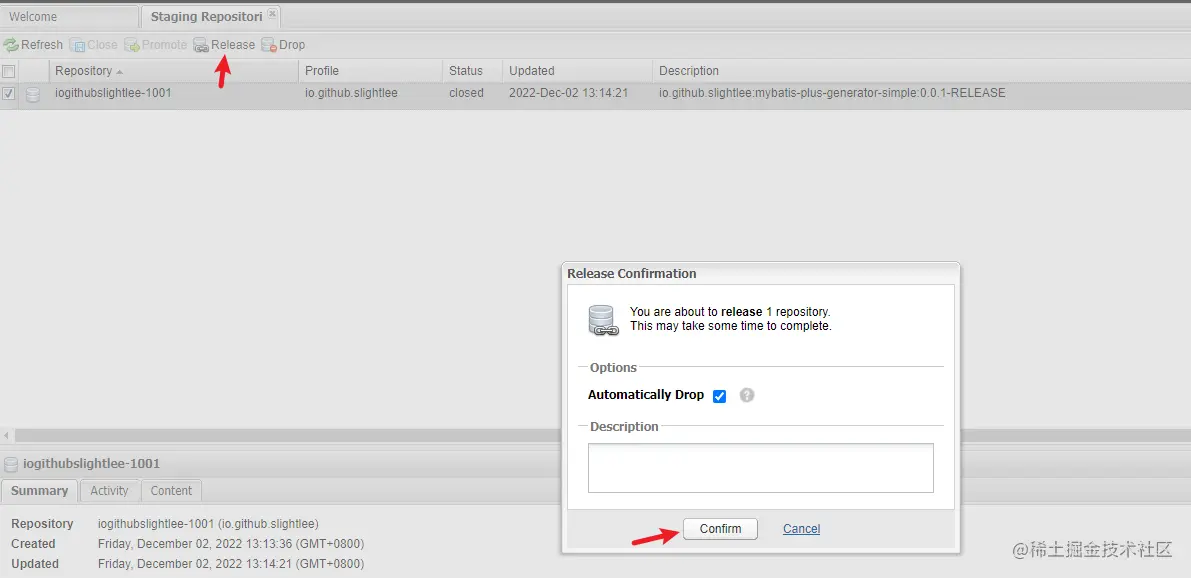Click the Created date value in Summary
The image size is (1191, 578).
click(231, 544)
